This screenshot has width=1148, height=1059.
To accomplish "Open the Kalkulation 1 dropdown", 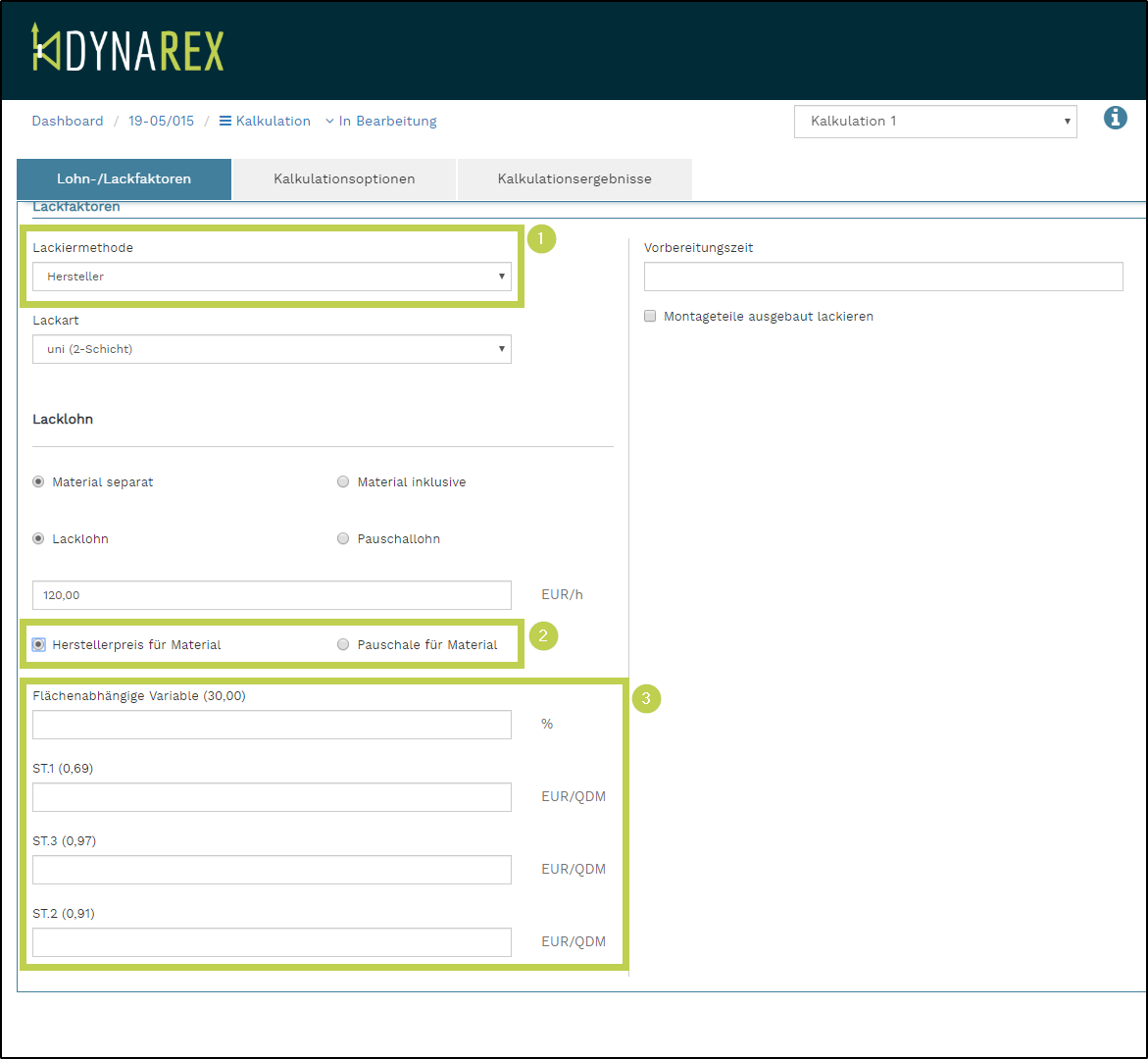I will click(934, 122).
